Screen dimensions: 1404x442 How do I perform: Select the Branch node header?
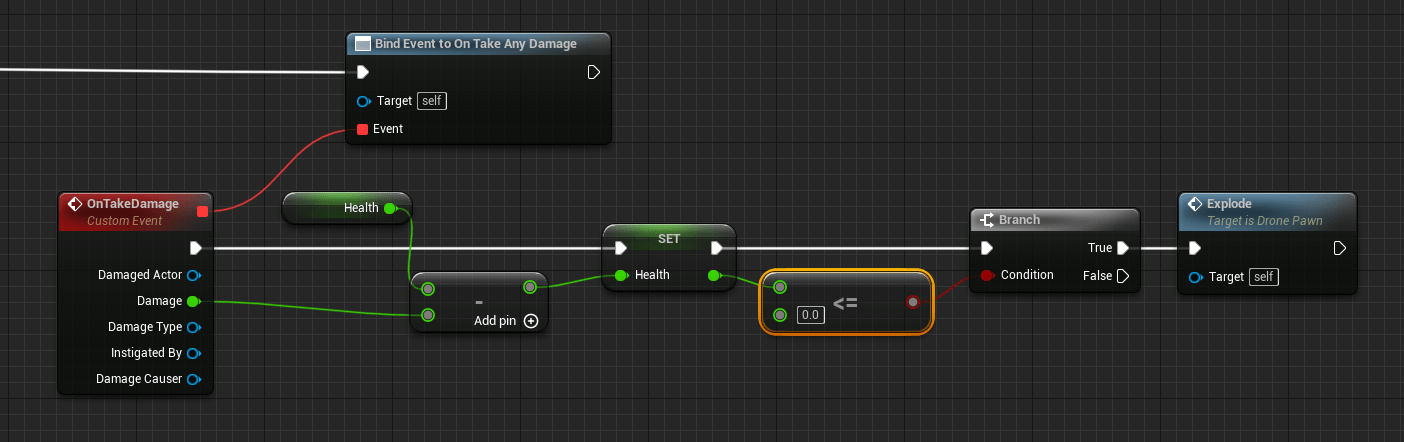1055,220
